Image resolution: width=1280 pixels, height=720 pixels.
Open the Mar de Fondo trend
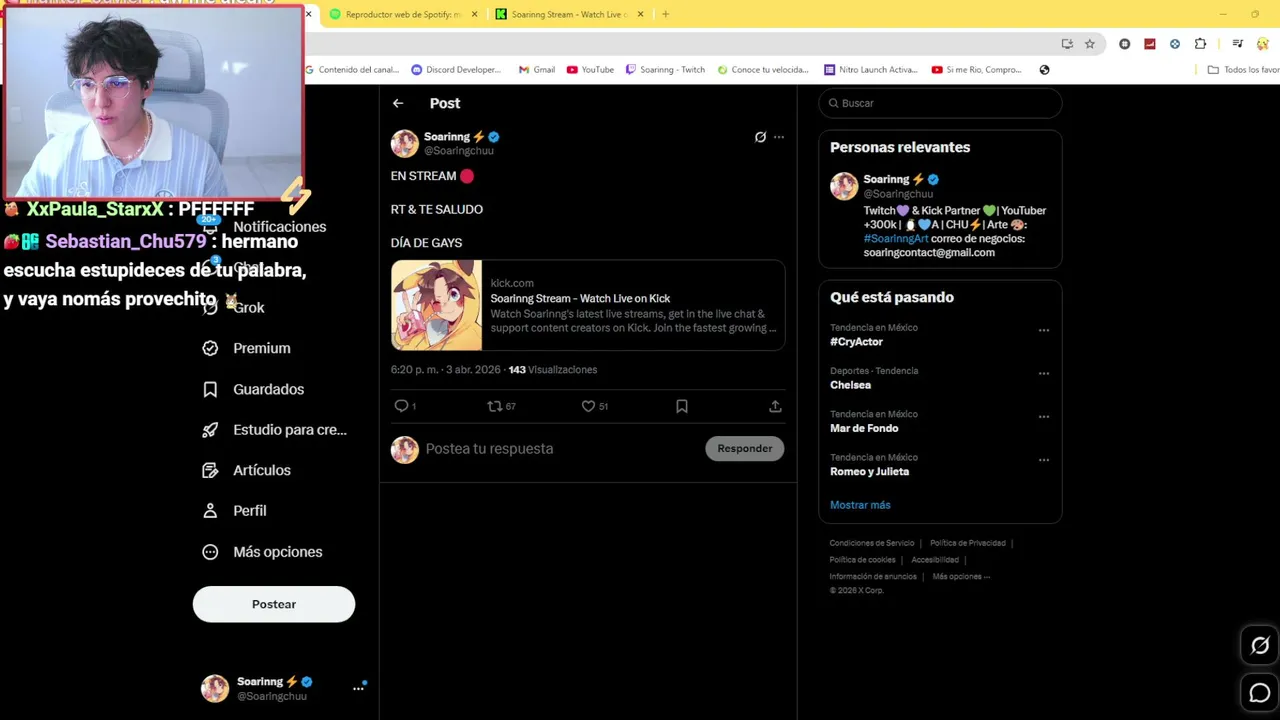point(864,428)
